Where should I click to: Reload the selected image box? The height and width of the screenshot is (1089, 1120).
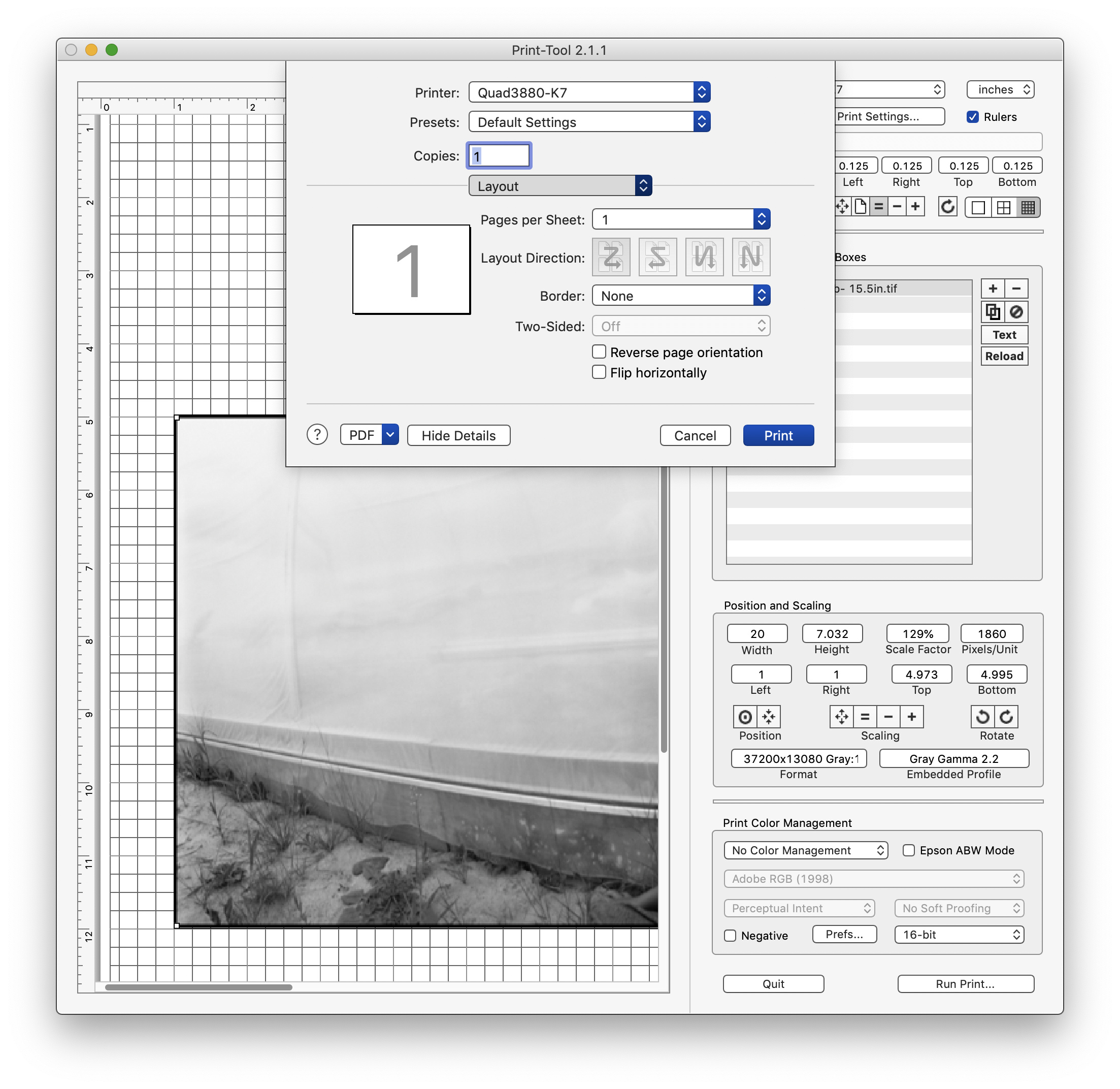tap(1004, 356)
